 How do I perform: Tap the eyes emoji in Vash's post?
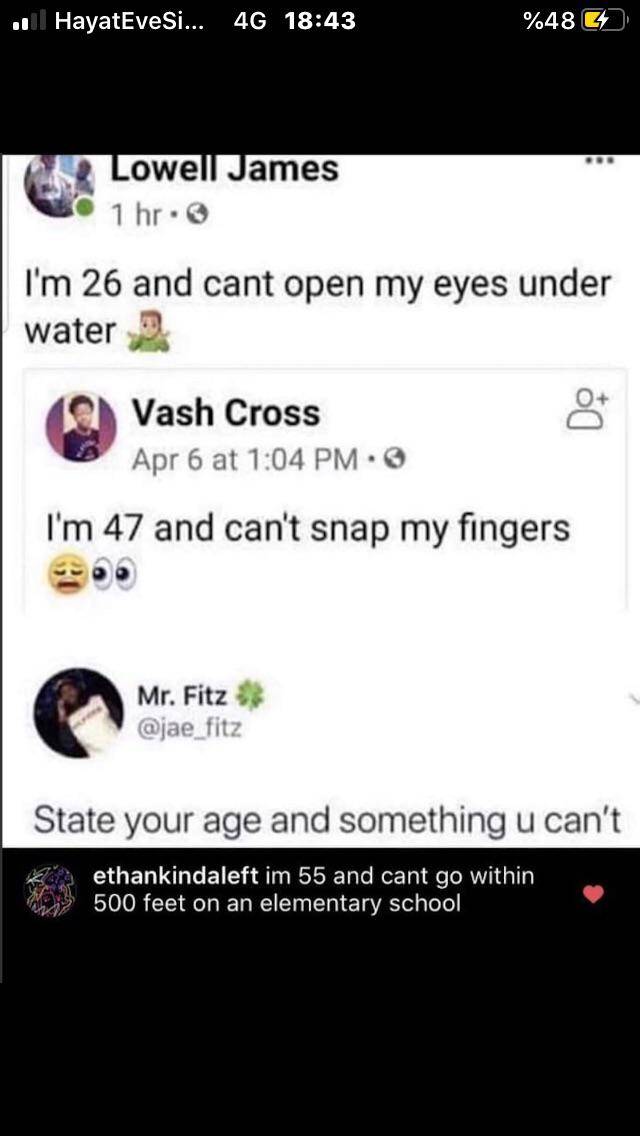[x=111, y=576]
